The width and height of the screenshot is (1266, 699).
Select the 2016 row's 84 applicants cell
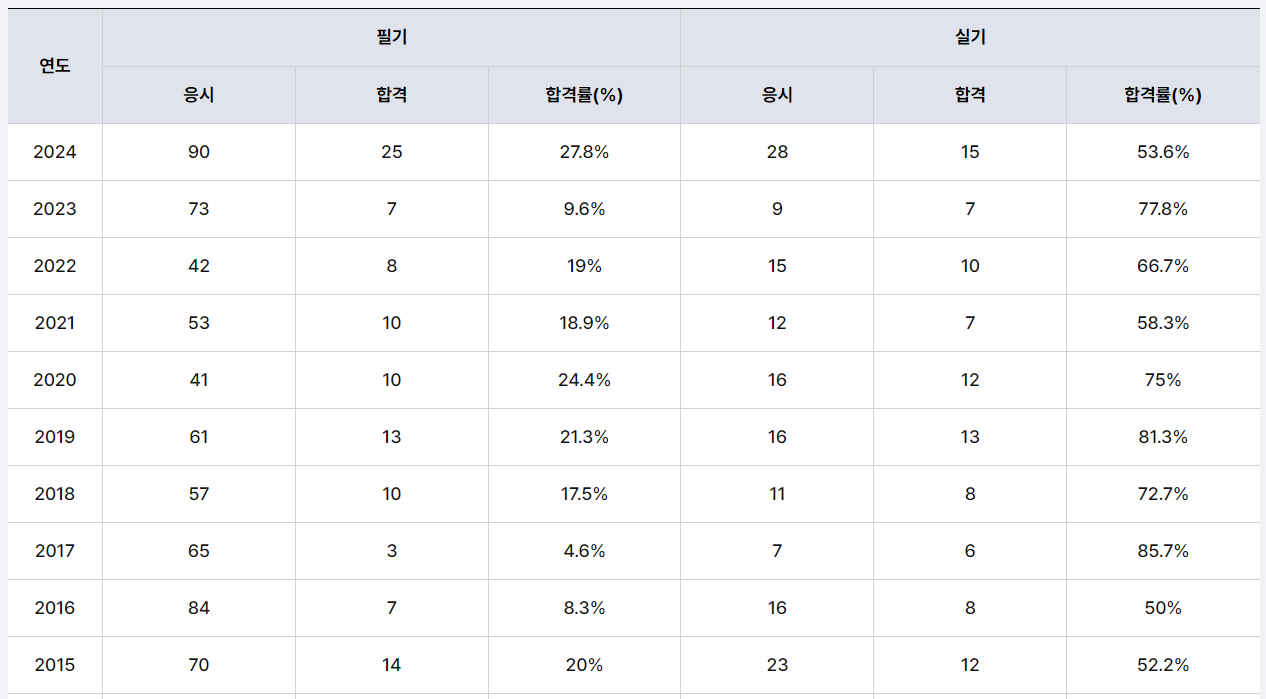[x=199, y=608]
